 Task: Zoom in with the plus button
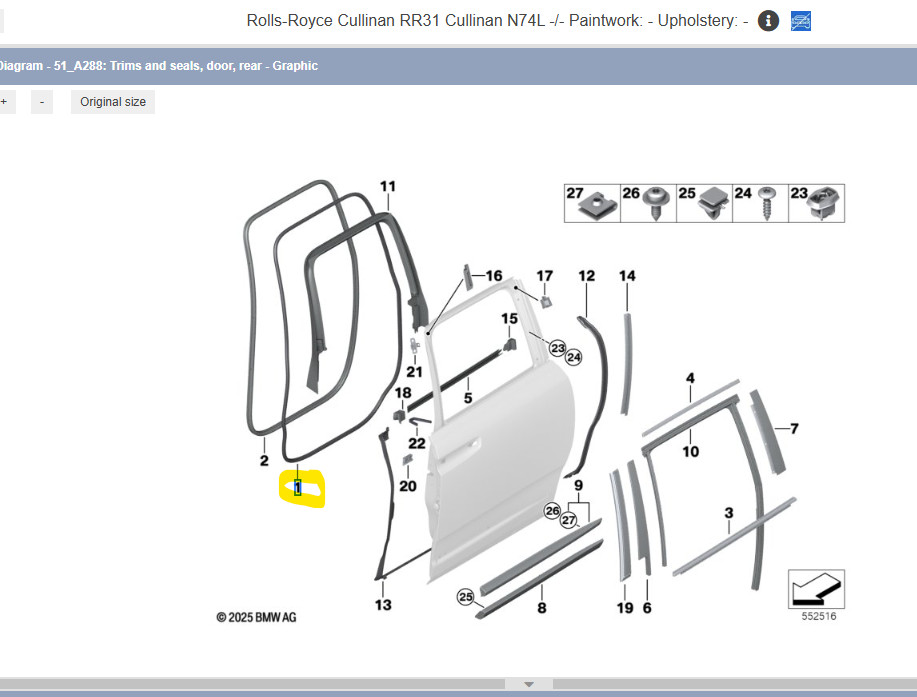[5, 102]
